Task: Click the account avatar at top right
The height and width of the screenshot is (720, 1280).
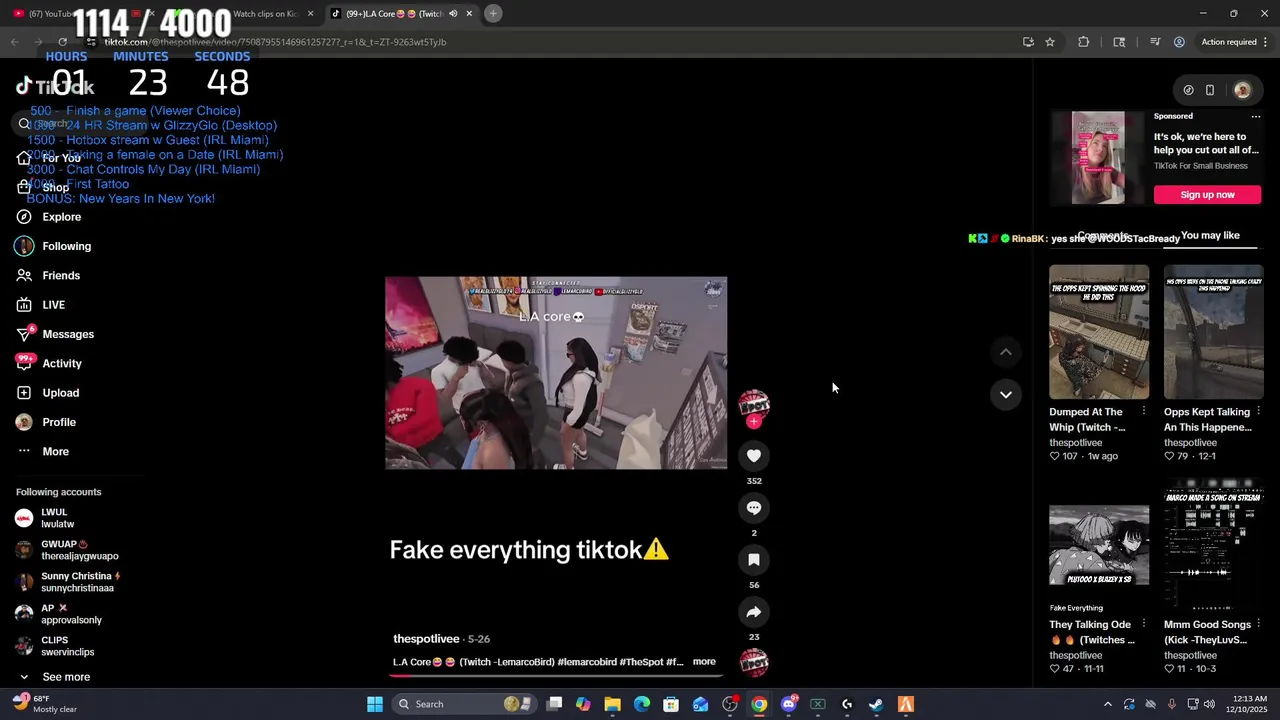Action: pyautogui.click(x=1242, y=90)
